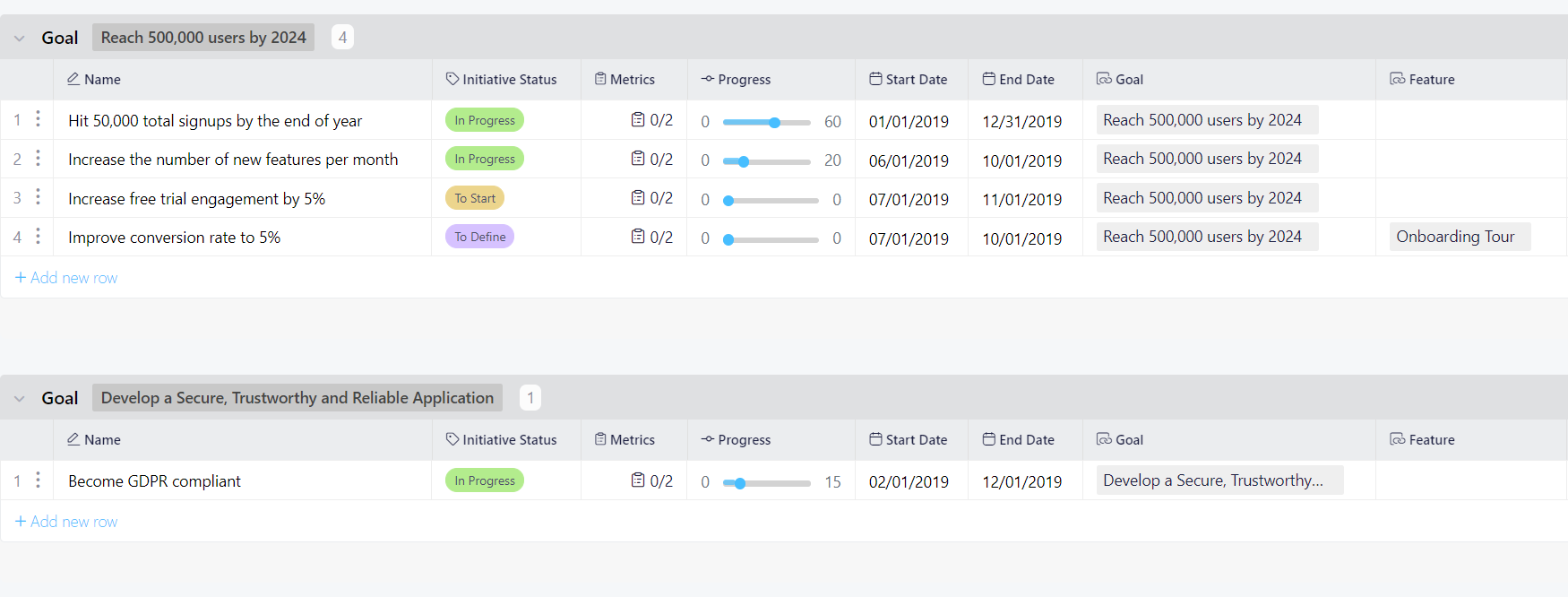This screenshot has width=1568, height=597.
Task: Add new row under Develop a Secure application goal
Action: point(66,522)
